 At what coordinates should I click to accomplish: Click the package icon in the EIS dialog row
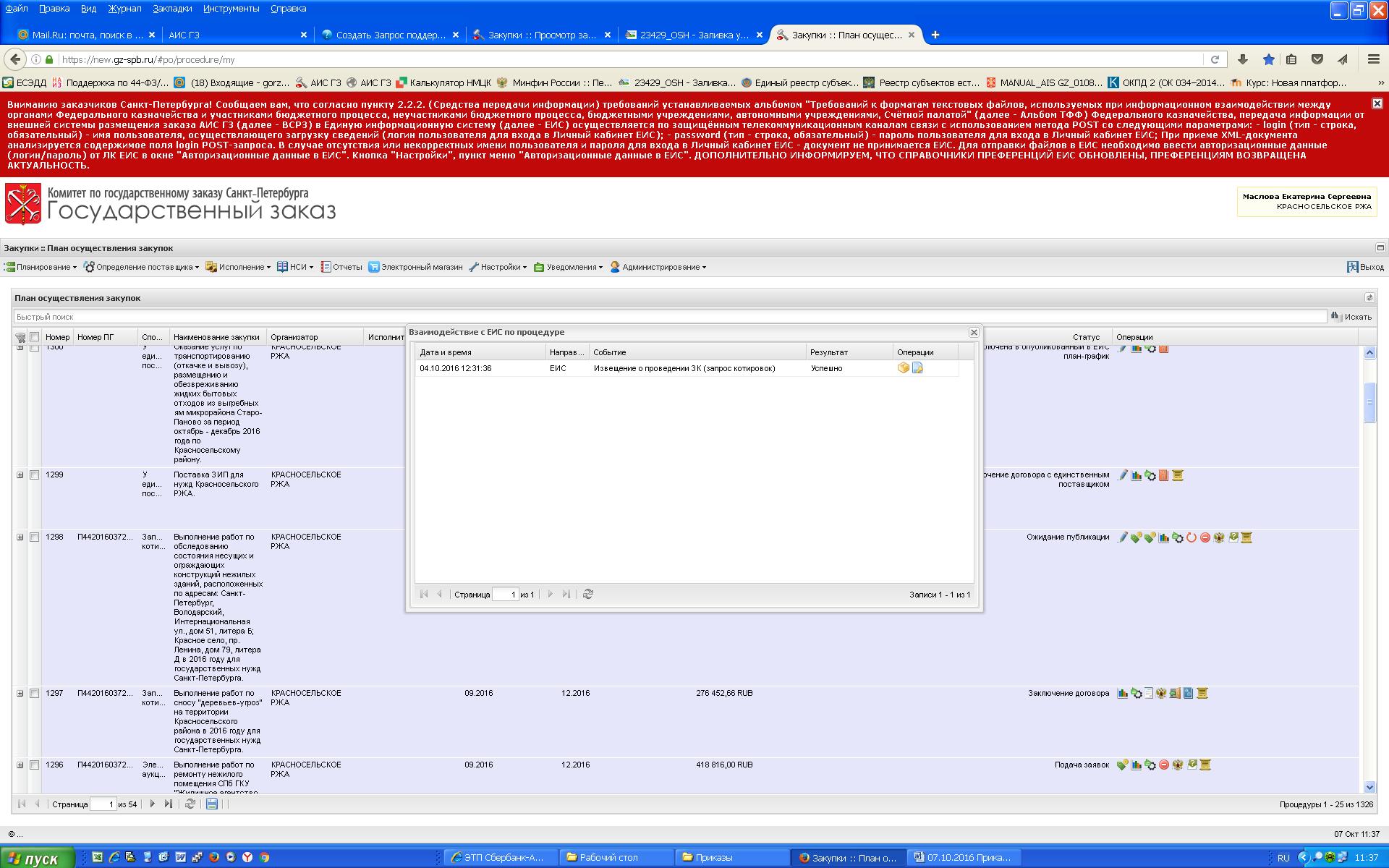903,368
